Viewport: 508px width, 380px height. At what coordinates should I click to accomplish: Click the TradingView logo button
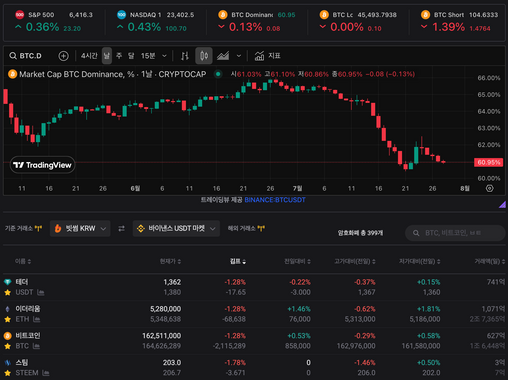(x=42, y=165)
